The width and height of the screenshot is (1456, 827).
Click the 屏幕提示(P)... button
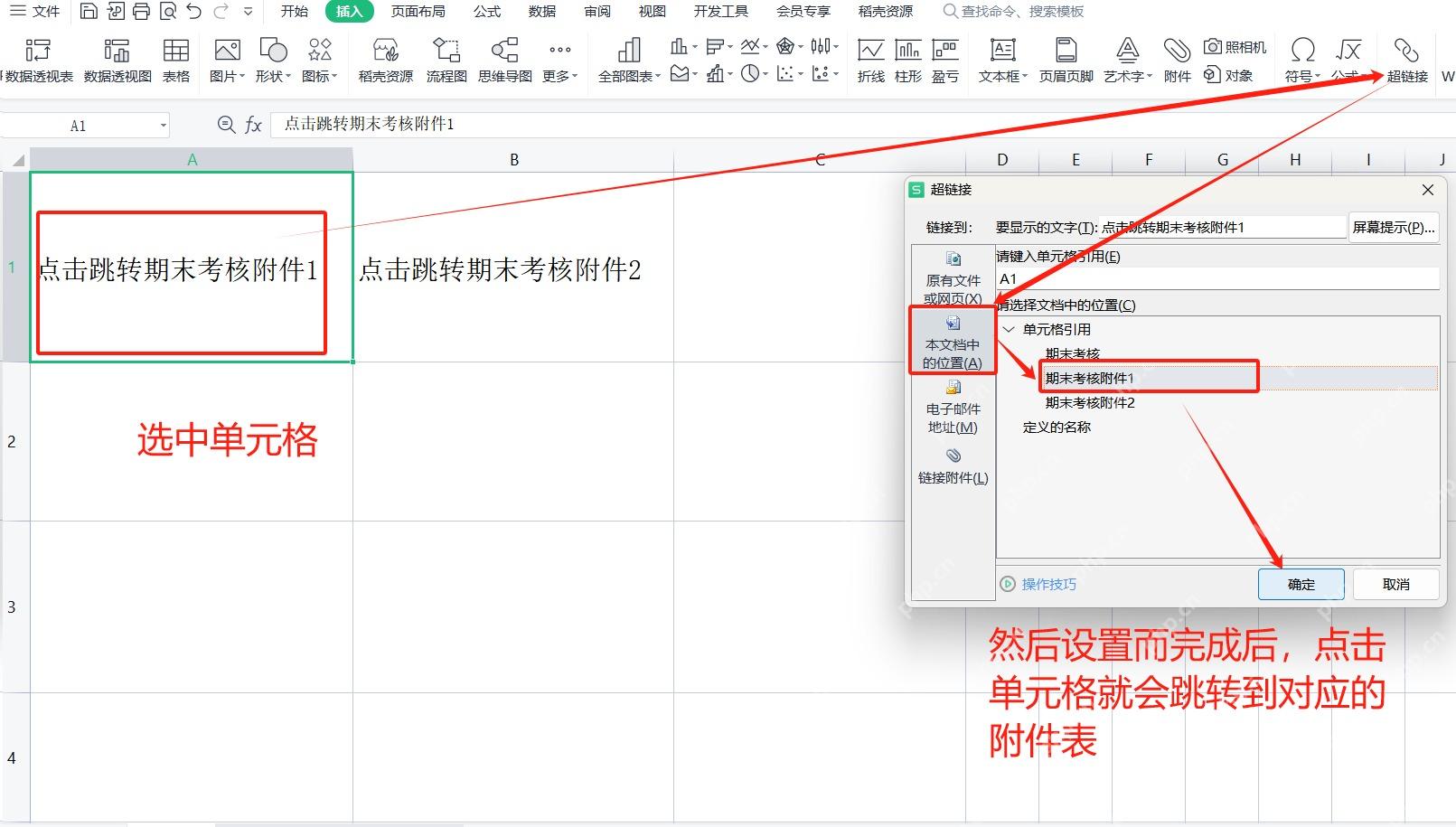[1393, 228]
